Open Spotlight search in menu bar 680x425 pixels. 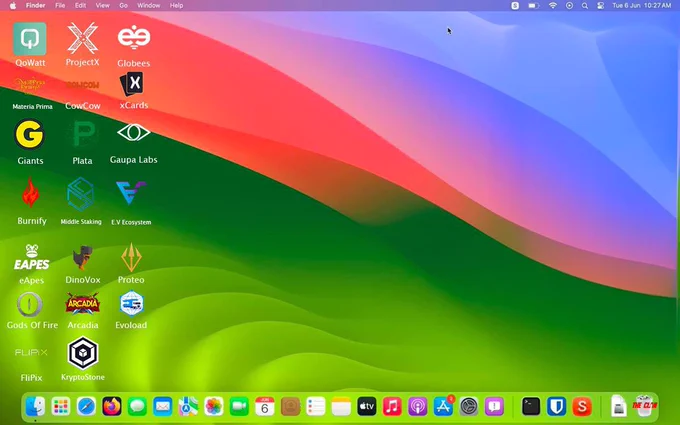585,6
